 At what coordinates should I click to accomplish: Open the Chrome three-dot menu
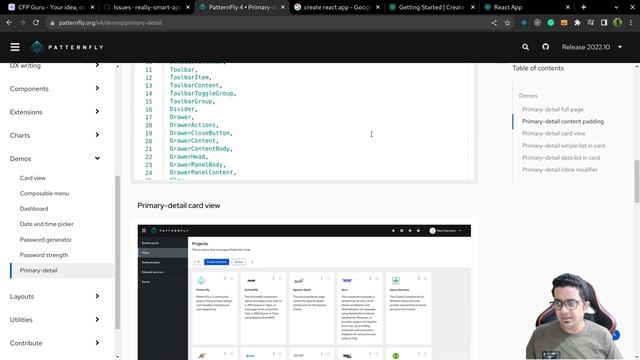(x=631, y=23)
